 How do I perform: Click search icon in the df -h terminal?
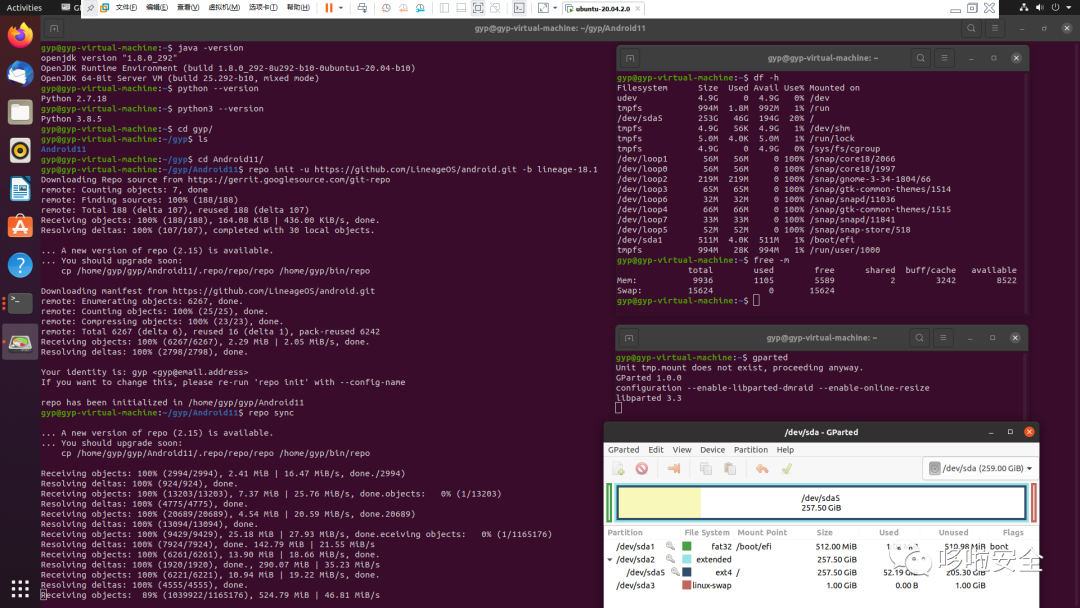point(920,58)
